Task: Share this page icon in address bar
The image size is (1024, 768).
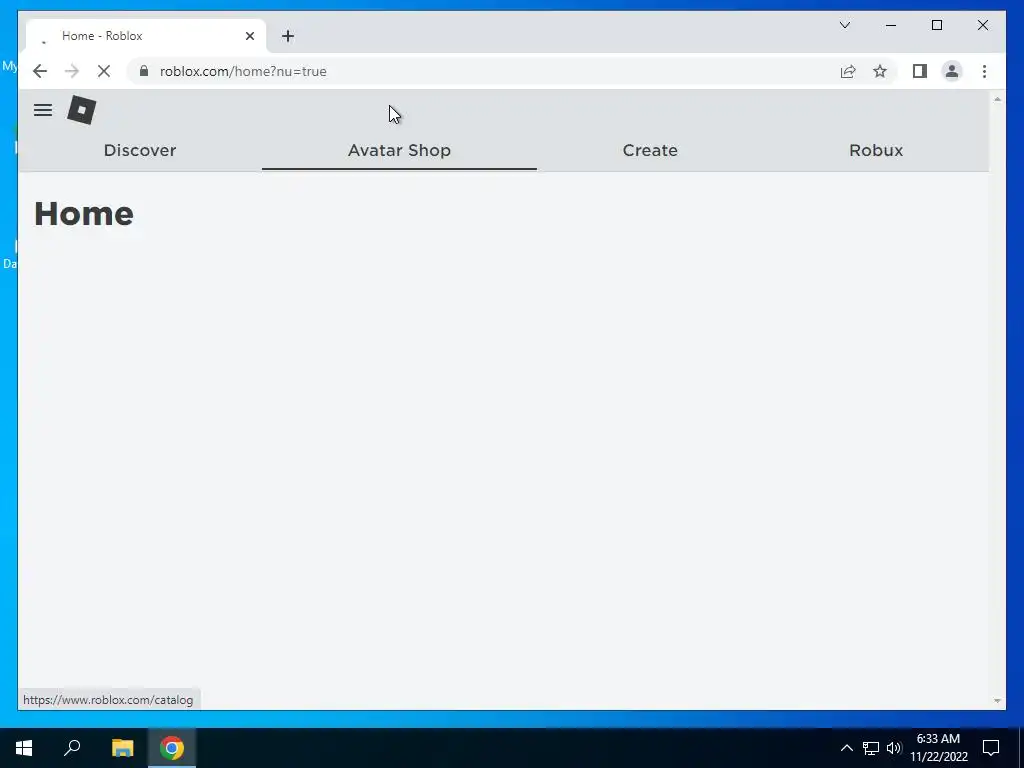Action: click(x=848, y=71)
